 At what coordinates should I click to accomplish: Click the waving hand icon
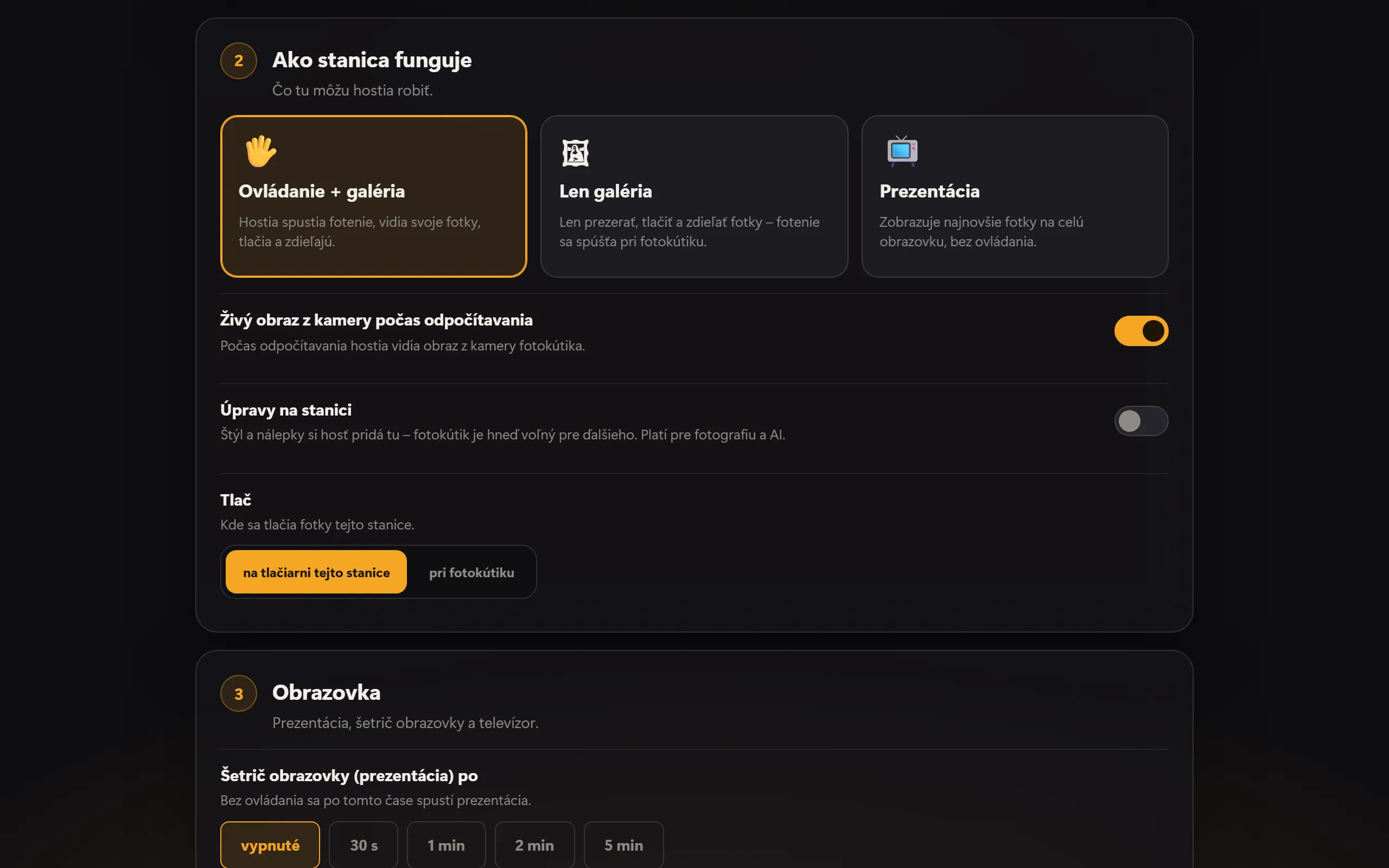[260, 151]
